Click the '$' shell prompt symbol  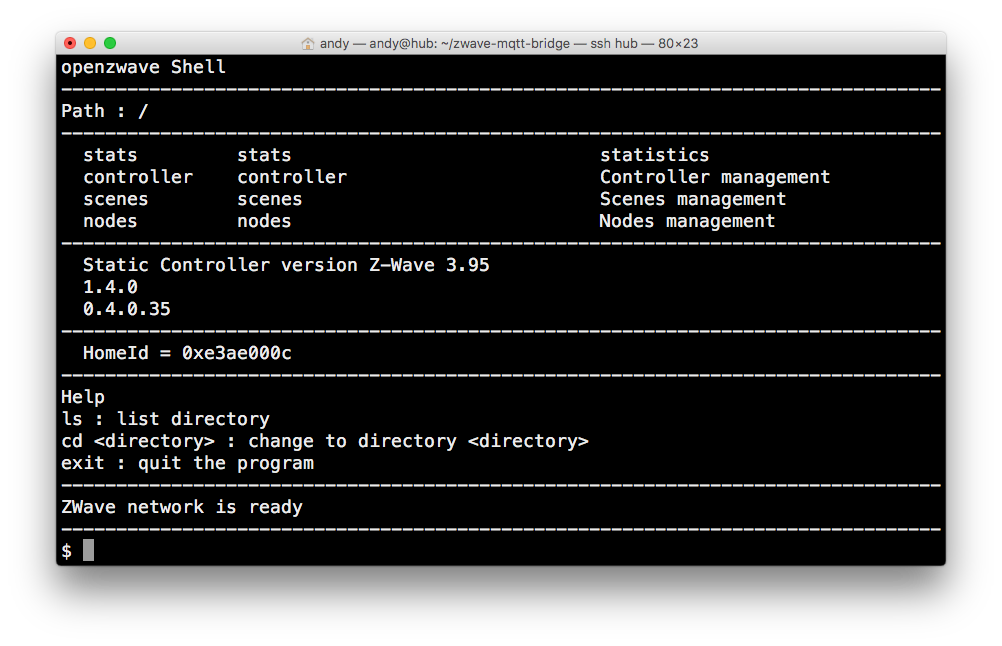tap(67, 551)
